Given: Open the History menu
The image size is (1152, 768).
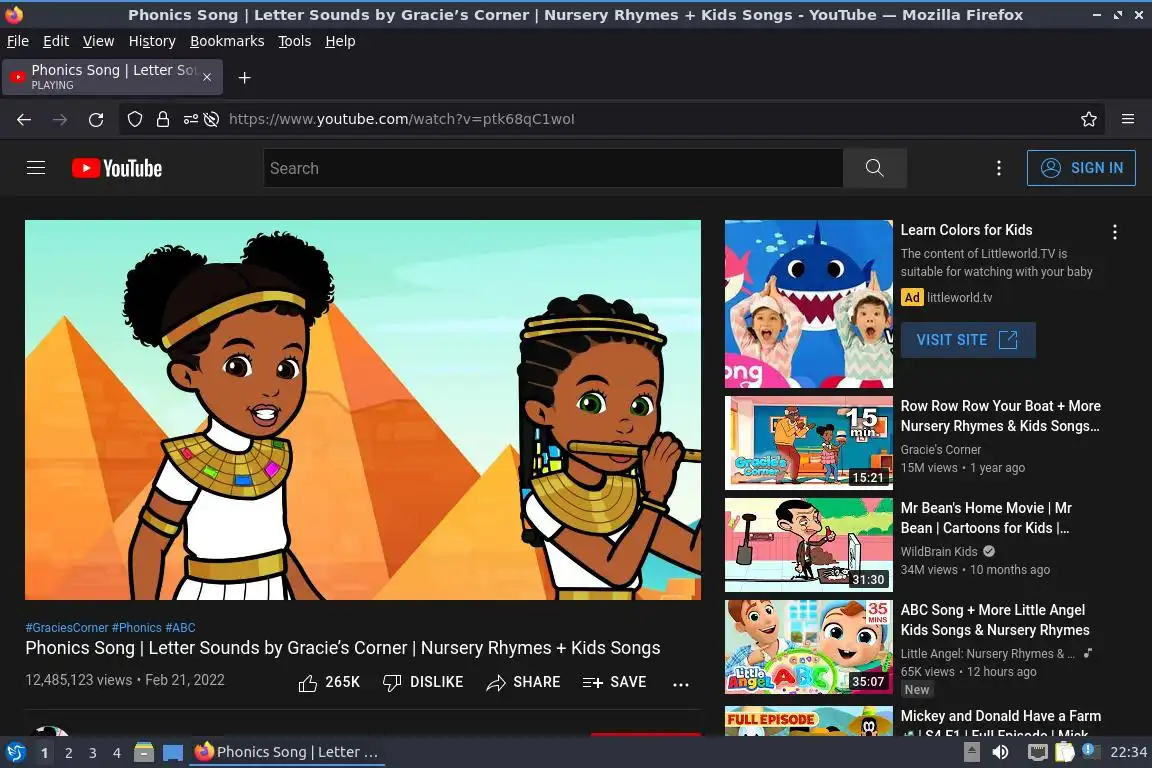Looking at the screenshot, I should coord(152,41).
